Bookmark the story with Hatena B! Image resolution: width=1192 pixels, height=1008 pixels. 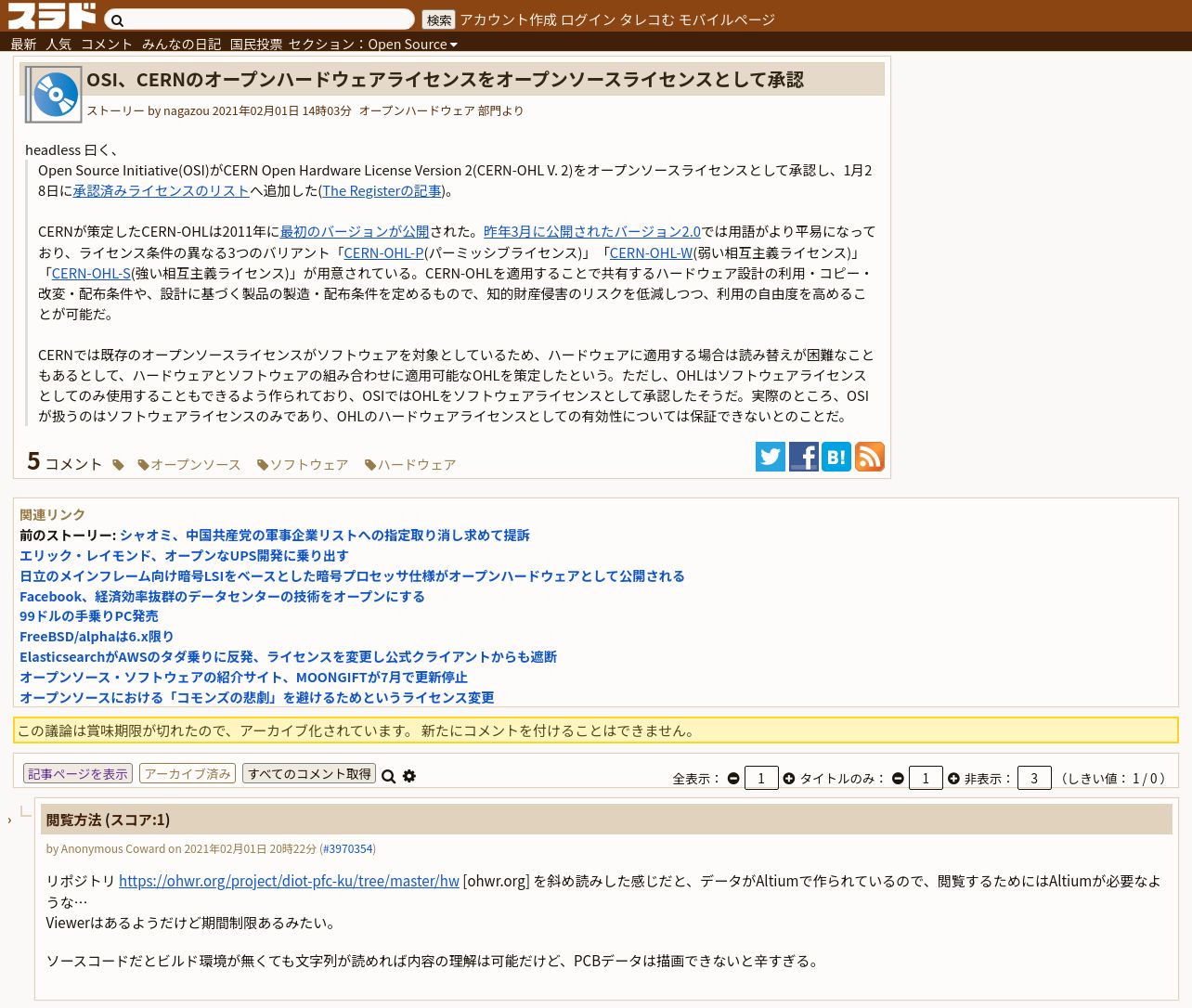point(836,457)
